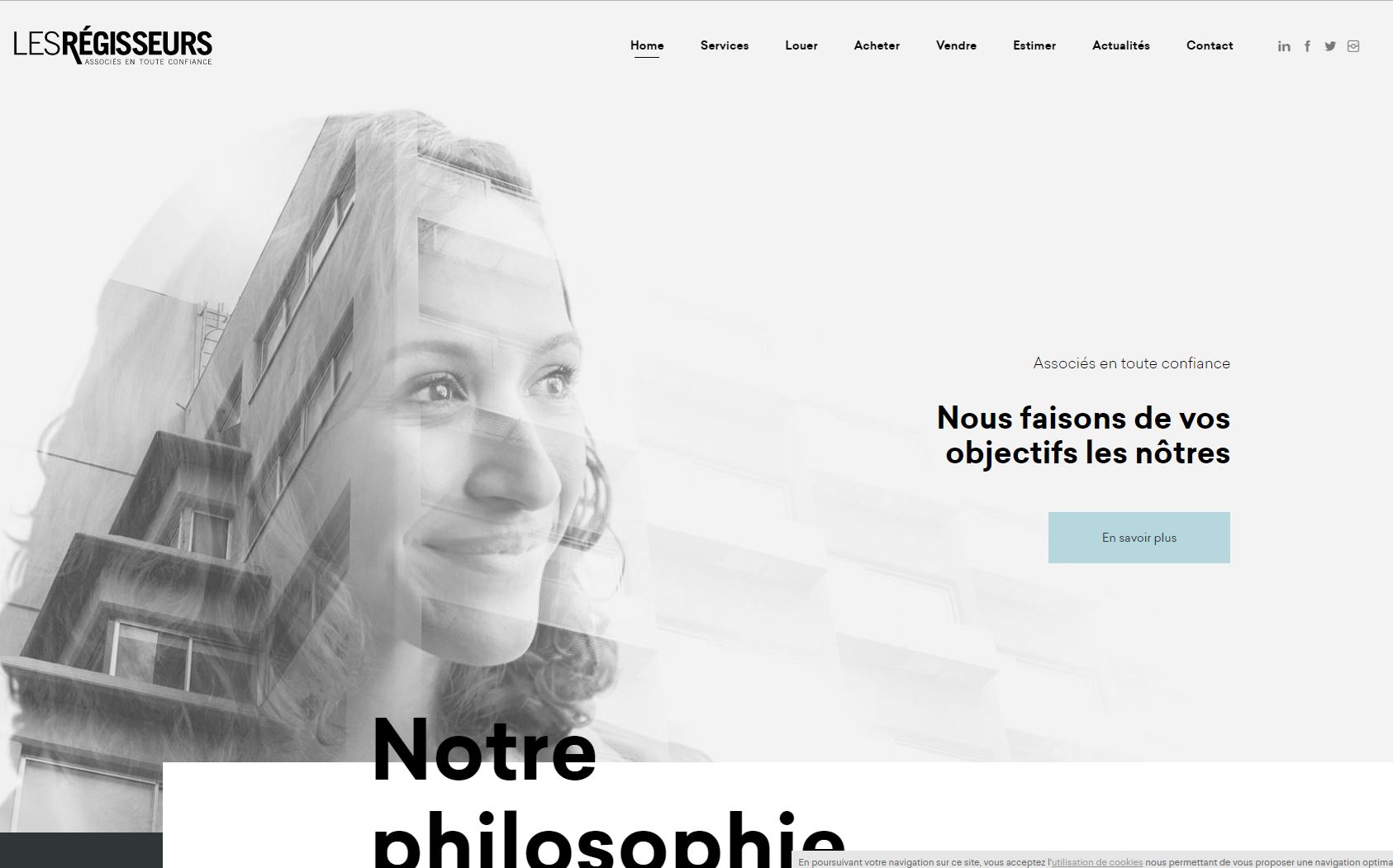
Task: Open the Services menu item
Action: click(x=725, y=45)
